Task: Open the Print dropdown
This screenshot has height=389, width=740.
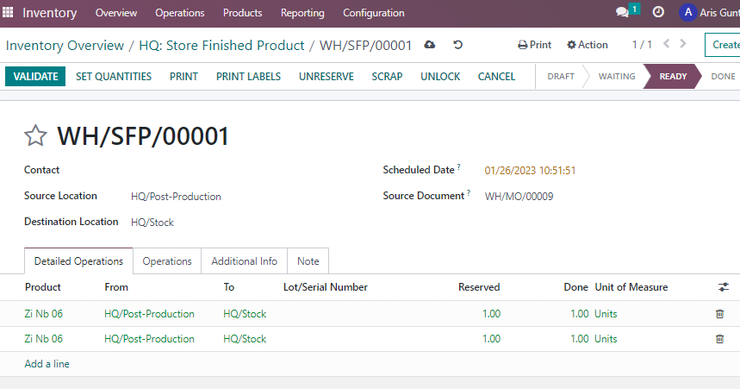Action: click(x=534, y=45)
